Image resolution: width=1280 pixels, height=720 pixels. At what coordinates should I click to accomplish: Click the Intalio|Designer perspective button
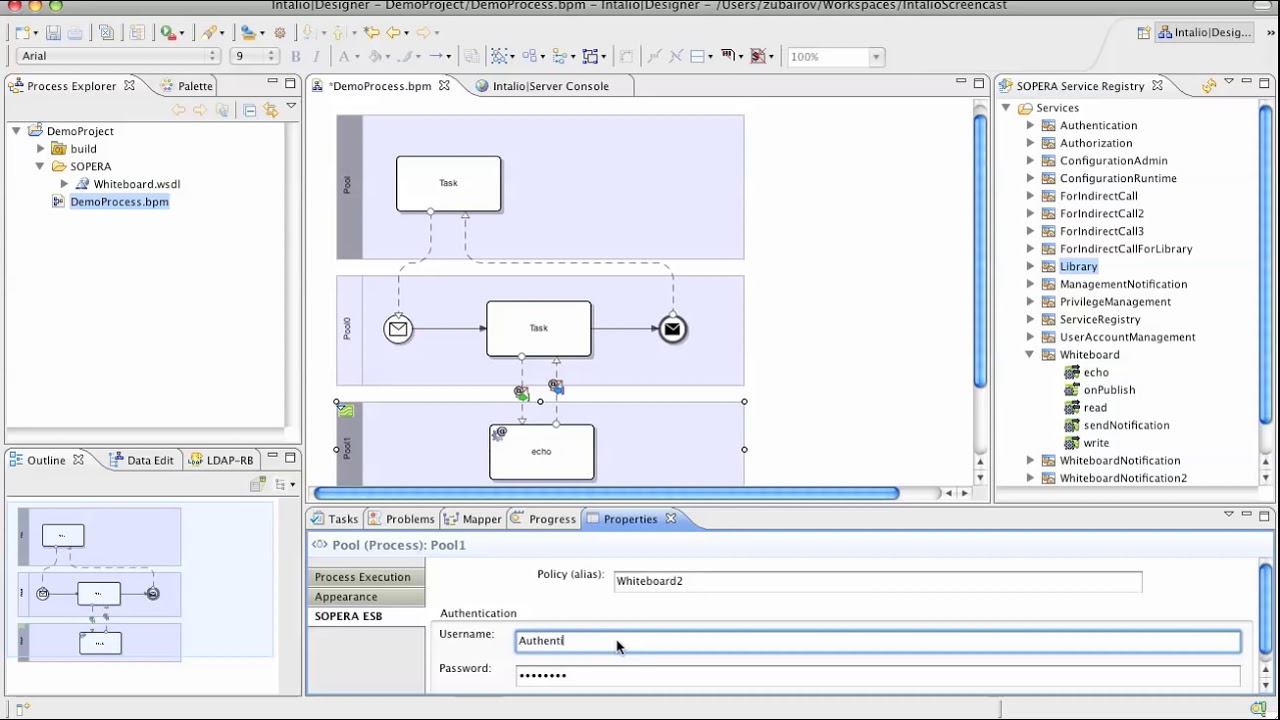(1204, 33)
